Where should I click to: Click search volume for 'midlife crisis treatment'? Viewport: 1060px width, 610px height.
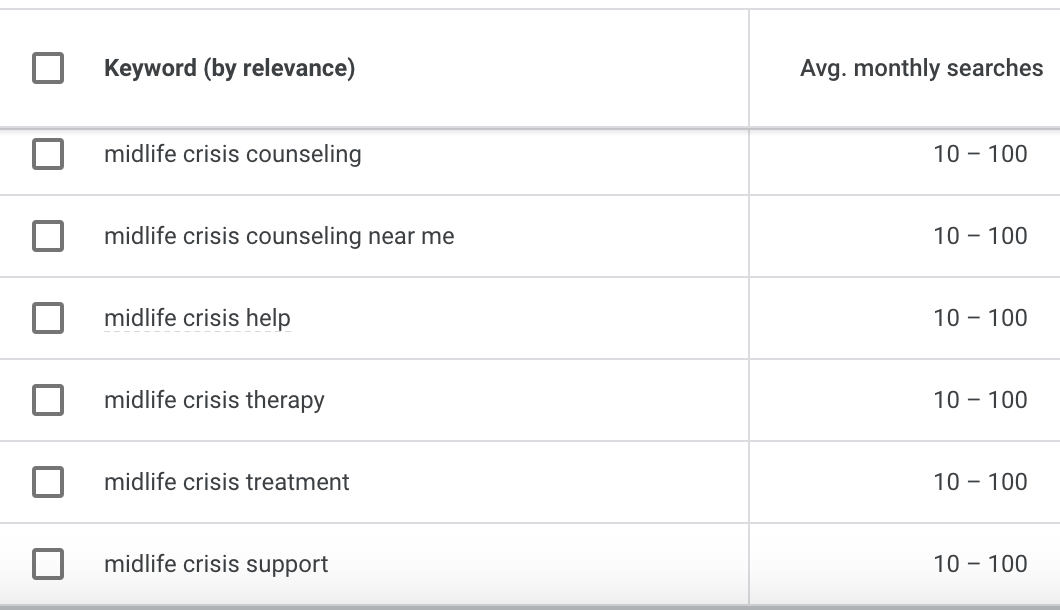(980, 482)
